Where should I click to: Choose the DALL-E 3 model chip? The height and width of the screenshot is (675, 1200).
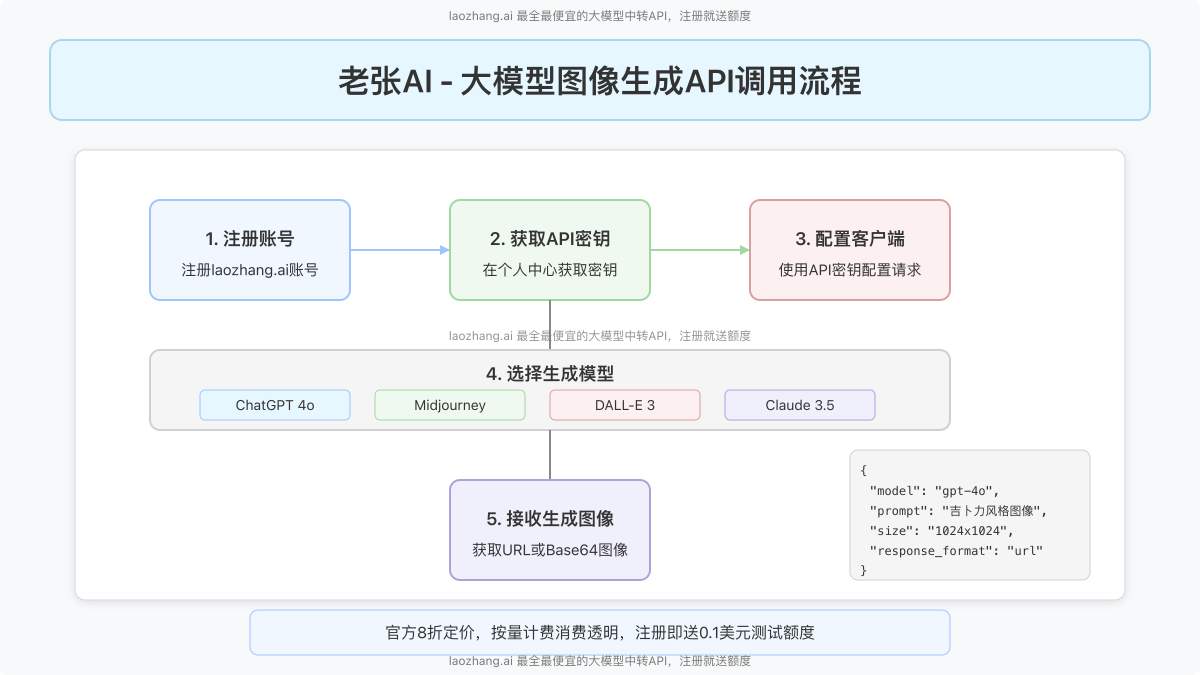(625, 405)
